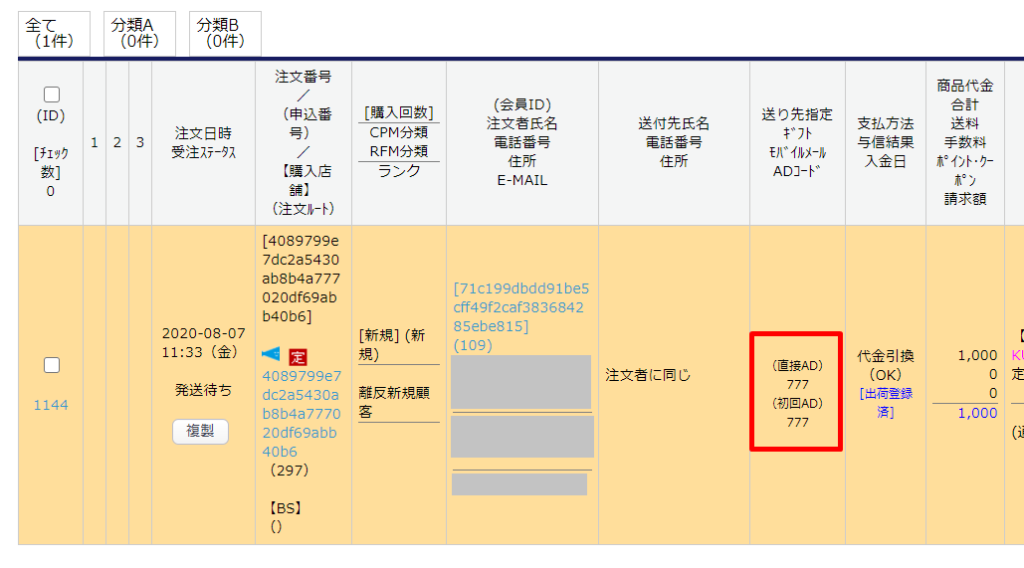Image resolution: width=1024 pixels, height=568 pixels.
Task: Click the 購入回数 CPM分類 header
Action: [398, 142]
